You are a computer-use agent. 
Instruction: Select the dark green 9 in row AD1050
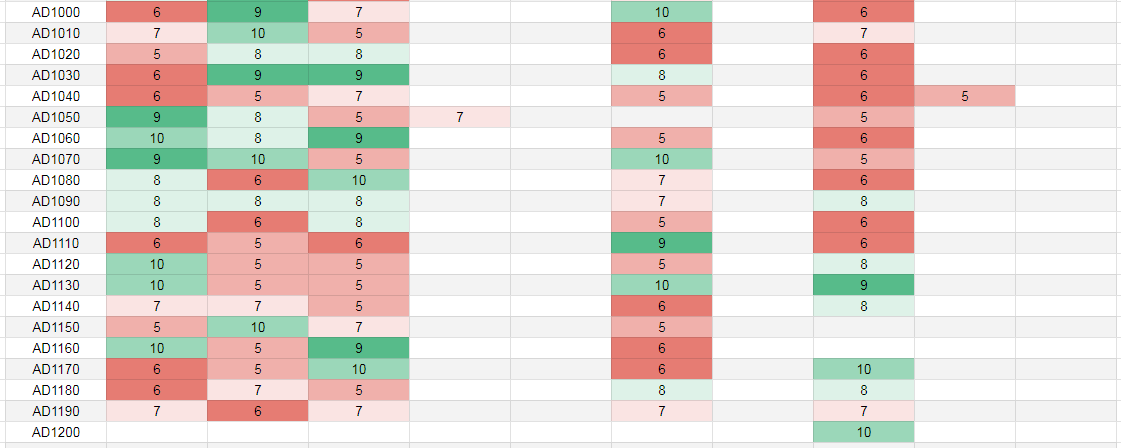156,118
